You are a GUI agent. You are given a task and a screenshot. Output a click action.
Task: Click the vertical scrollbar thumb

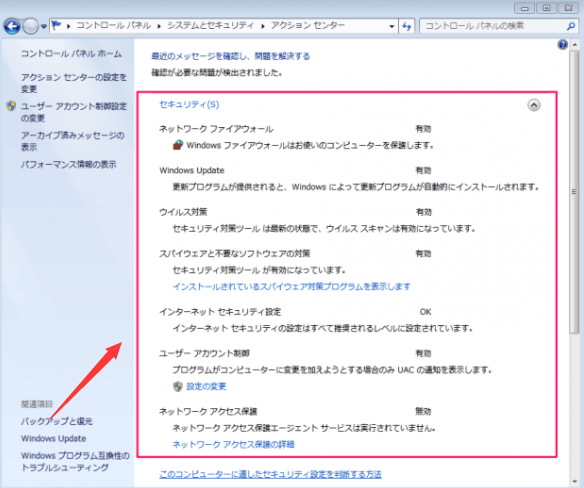(574, 192)
